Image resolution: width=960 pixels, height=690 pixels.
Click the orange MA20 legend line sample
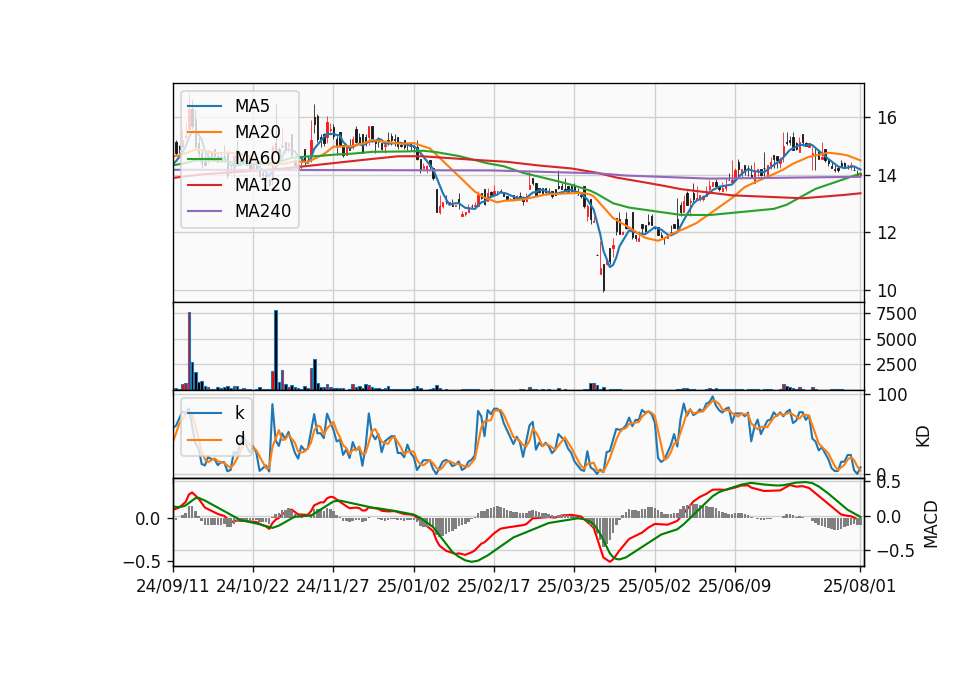tap(204, 132)
